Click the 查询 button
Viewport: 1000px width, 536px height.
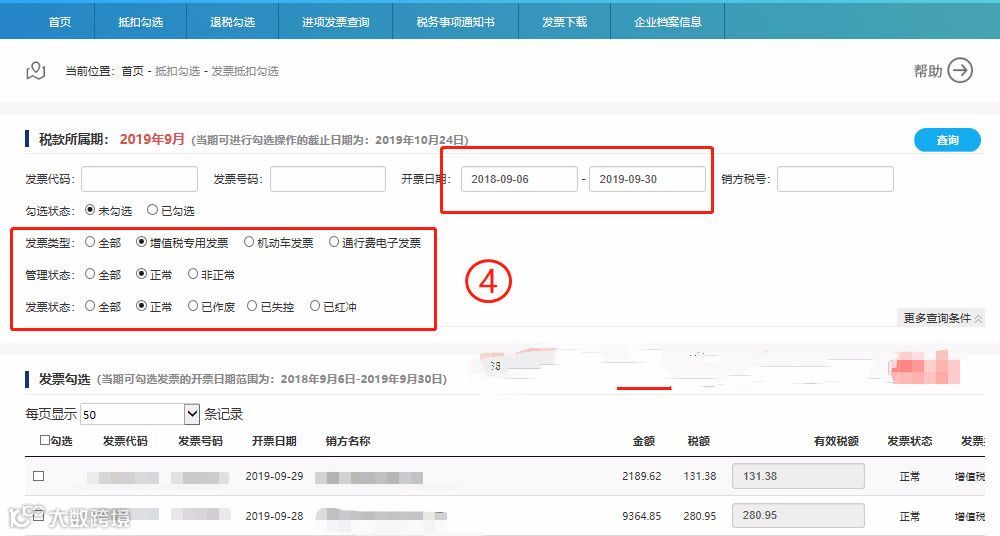947,140
